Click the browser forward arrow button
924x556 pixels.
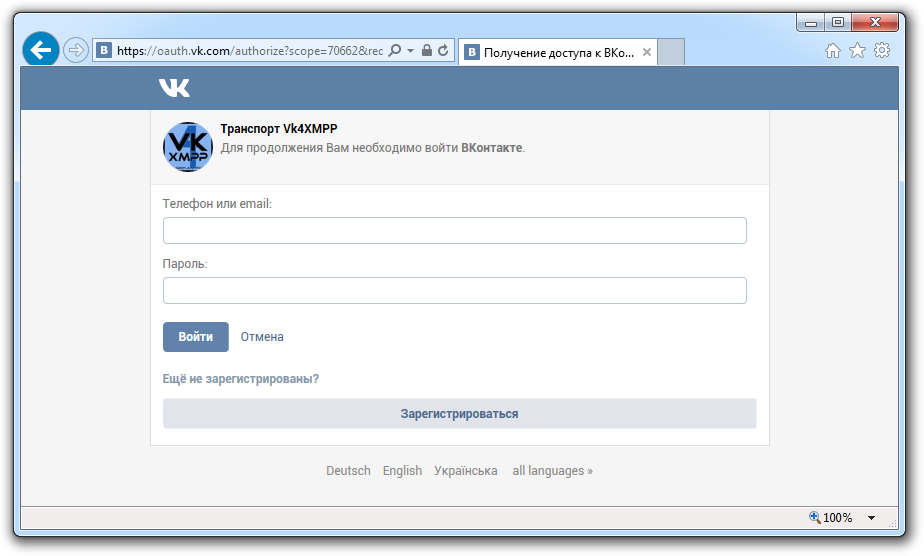click(76, 50)
